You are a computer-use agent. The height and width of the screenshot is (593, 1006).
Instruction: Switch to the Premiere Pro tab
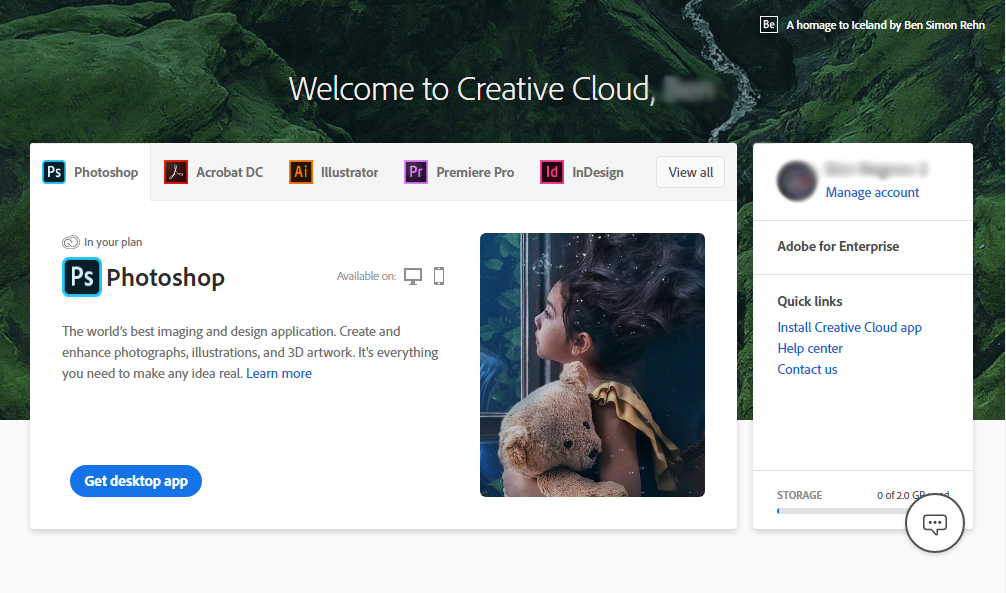[459, 172]
